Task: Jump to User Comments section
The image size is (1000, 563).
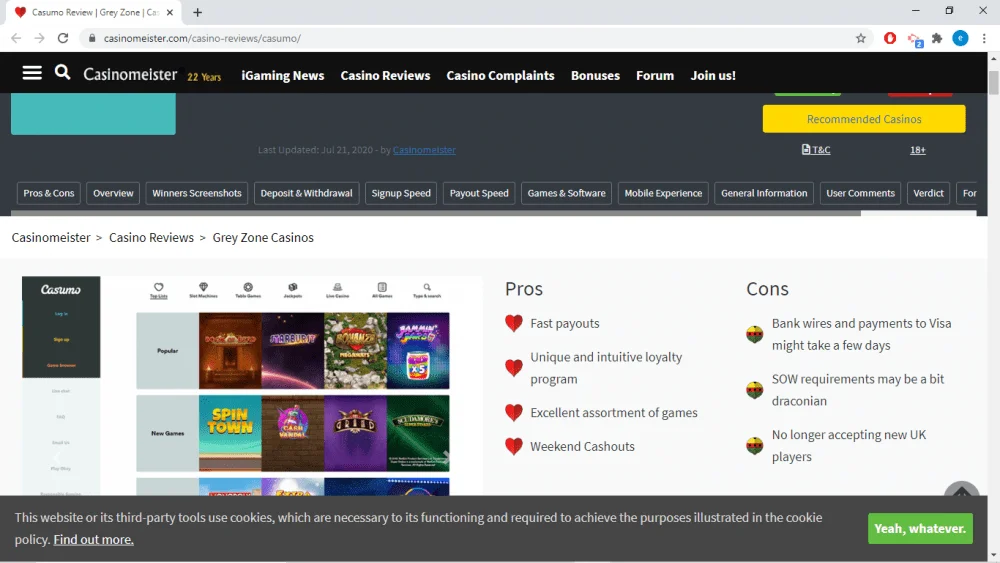Action: click(860, 193)
